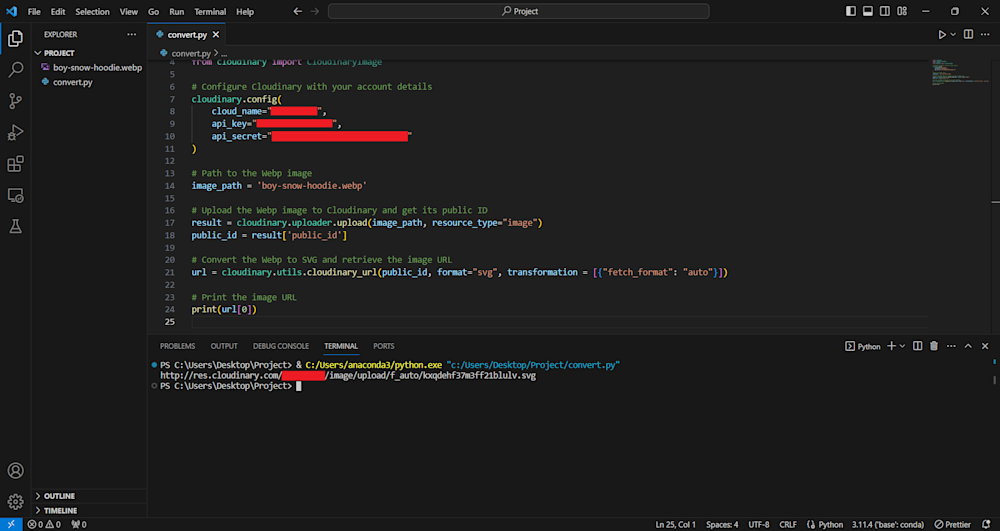Click the Accounts icon

[x=15, y=470]
